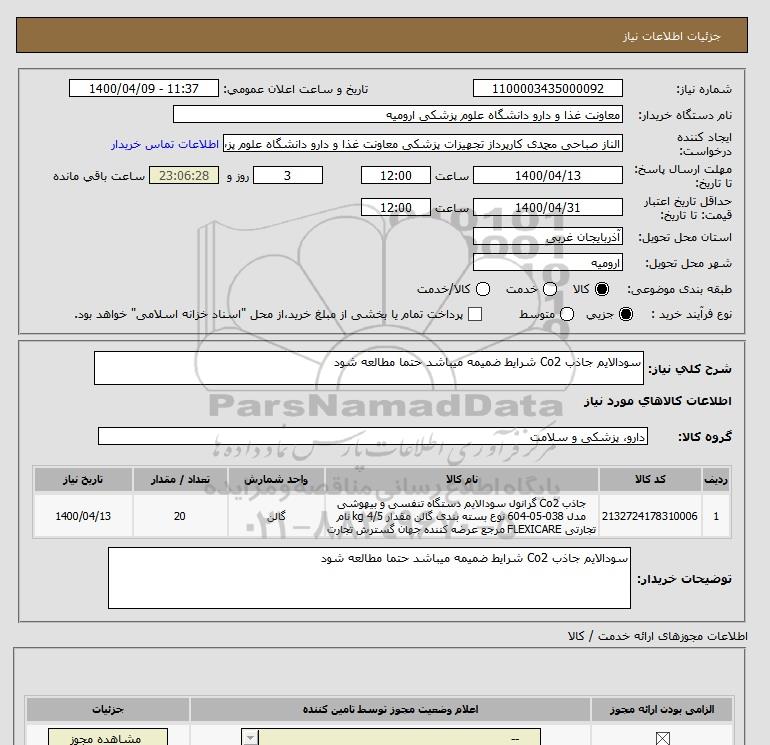The height and width of the screenshot is (745, 770).
Task: Click the جزئیات اطلاعات نیاز page title
Action: (671, 36)
